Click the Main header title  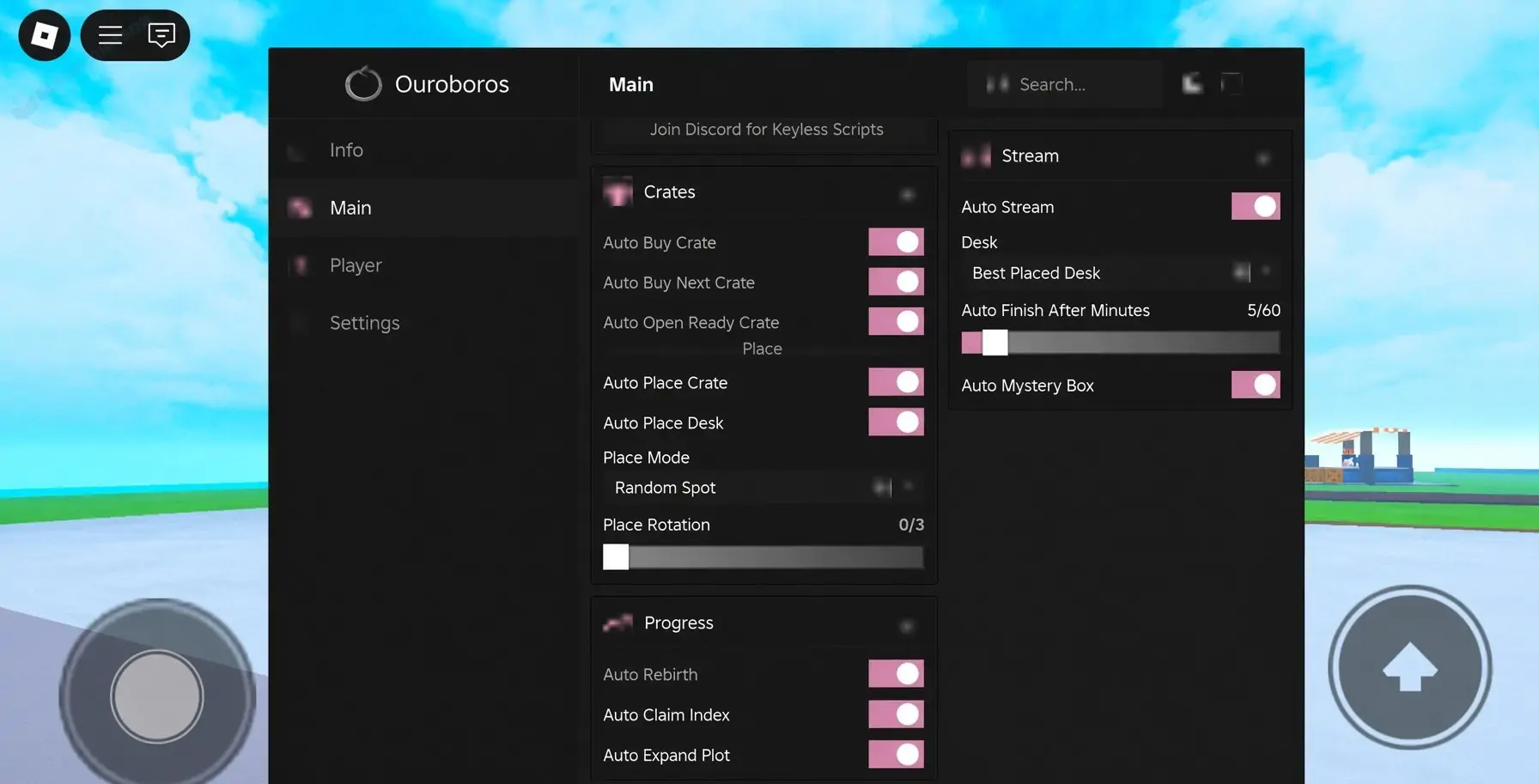(631, 84)
